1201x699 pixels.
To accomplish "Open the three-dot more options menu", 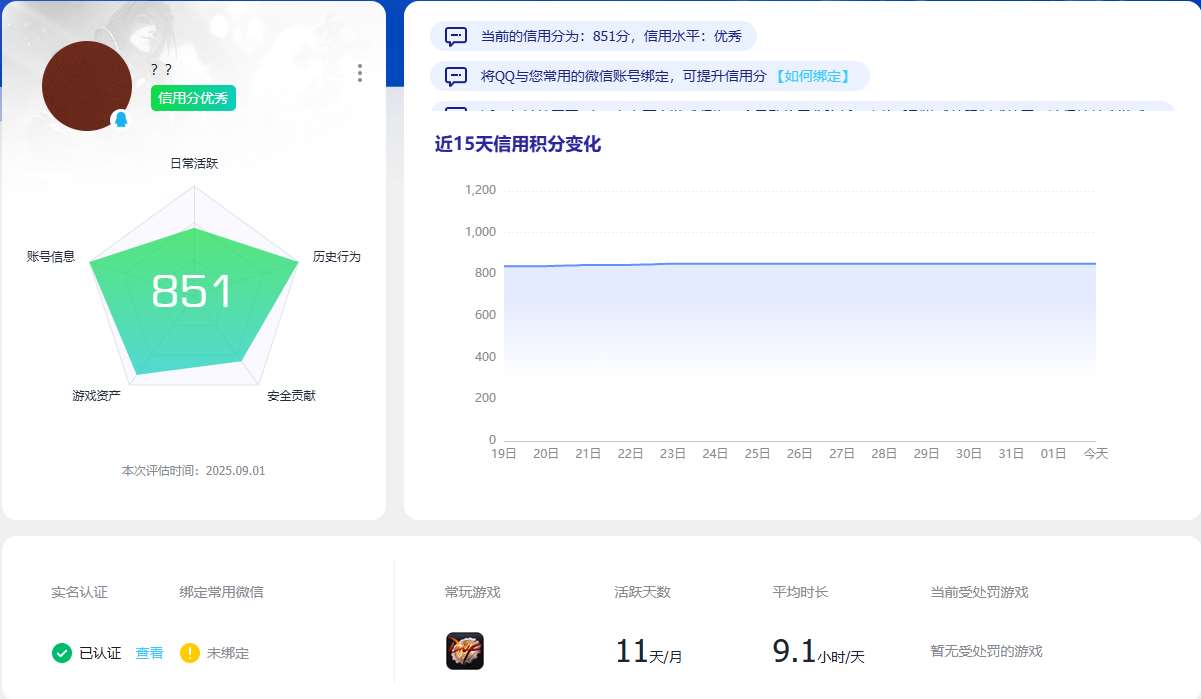I will click(360, 73).
